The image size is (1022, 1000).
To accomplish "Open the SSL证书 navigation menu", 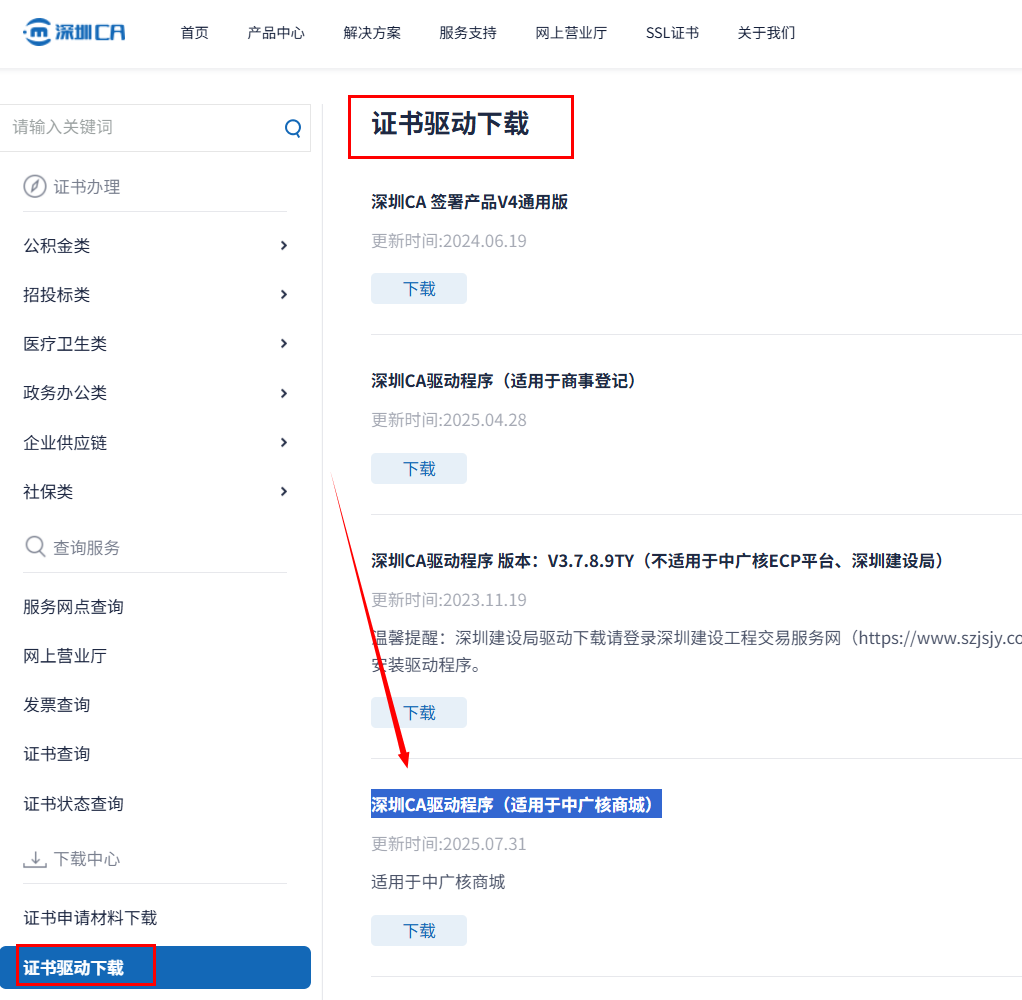I will point(672,33).
